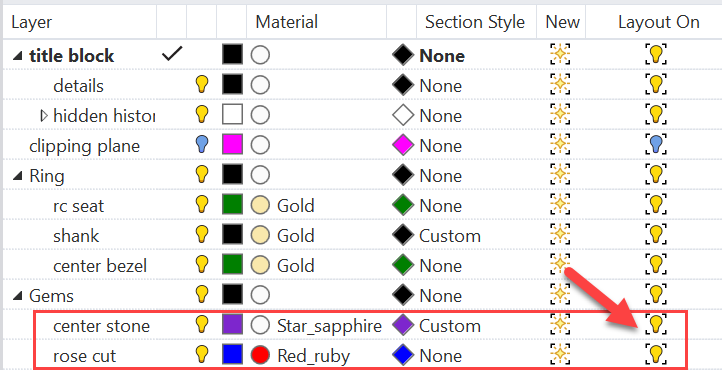
Task: Select the center bezel layer name
Action: coord(100,266)
